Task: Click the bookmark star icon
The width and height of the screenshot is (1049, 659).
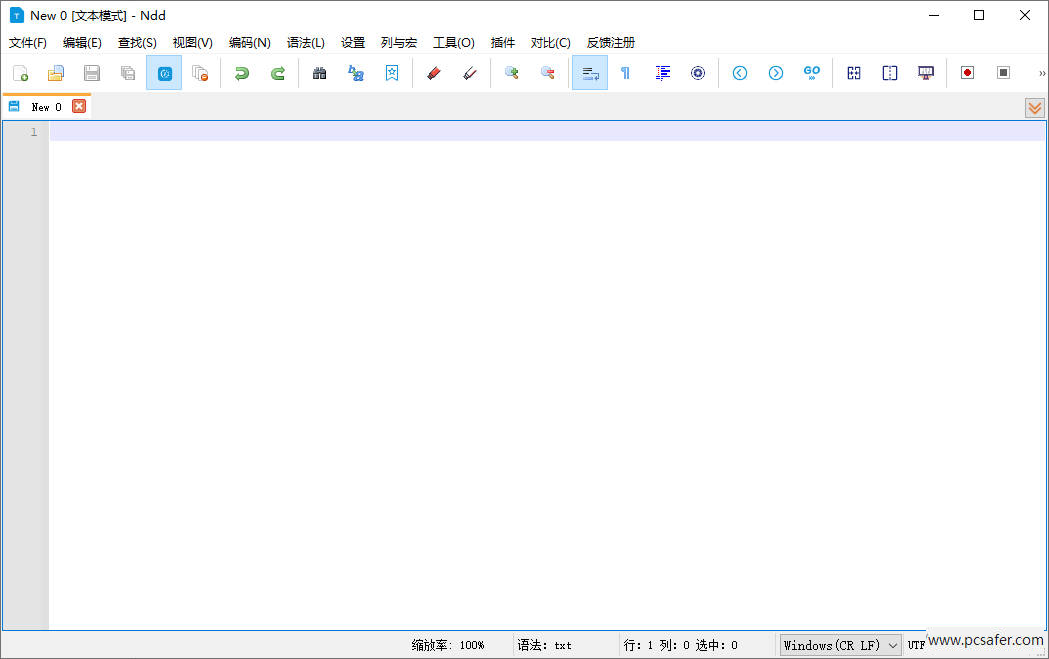Action: point(392,73)
